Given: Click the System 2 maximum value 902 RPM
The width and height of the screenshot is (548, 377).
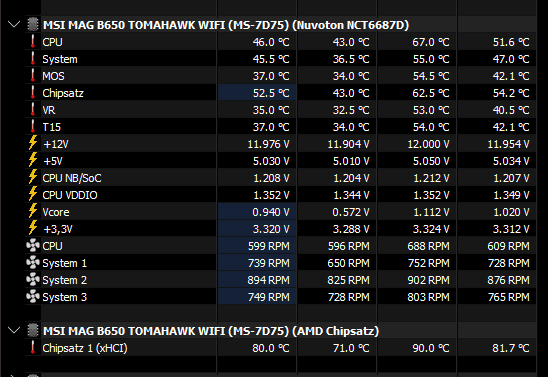Looking at the screenshot, I should coord(428,280).
